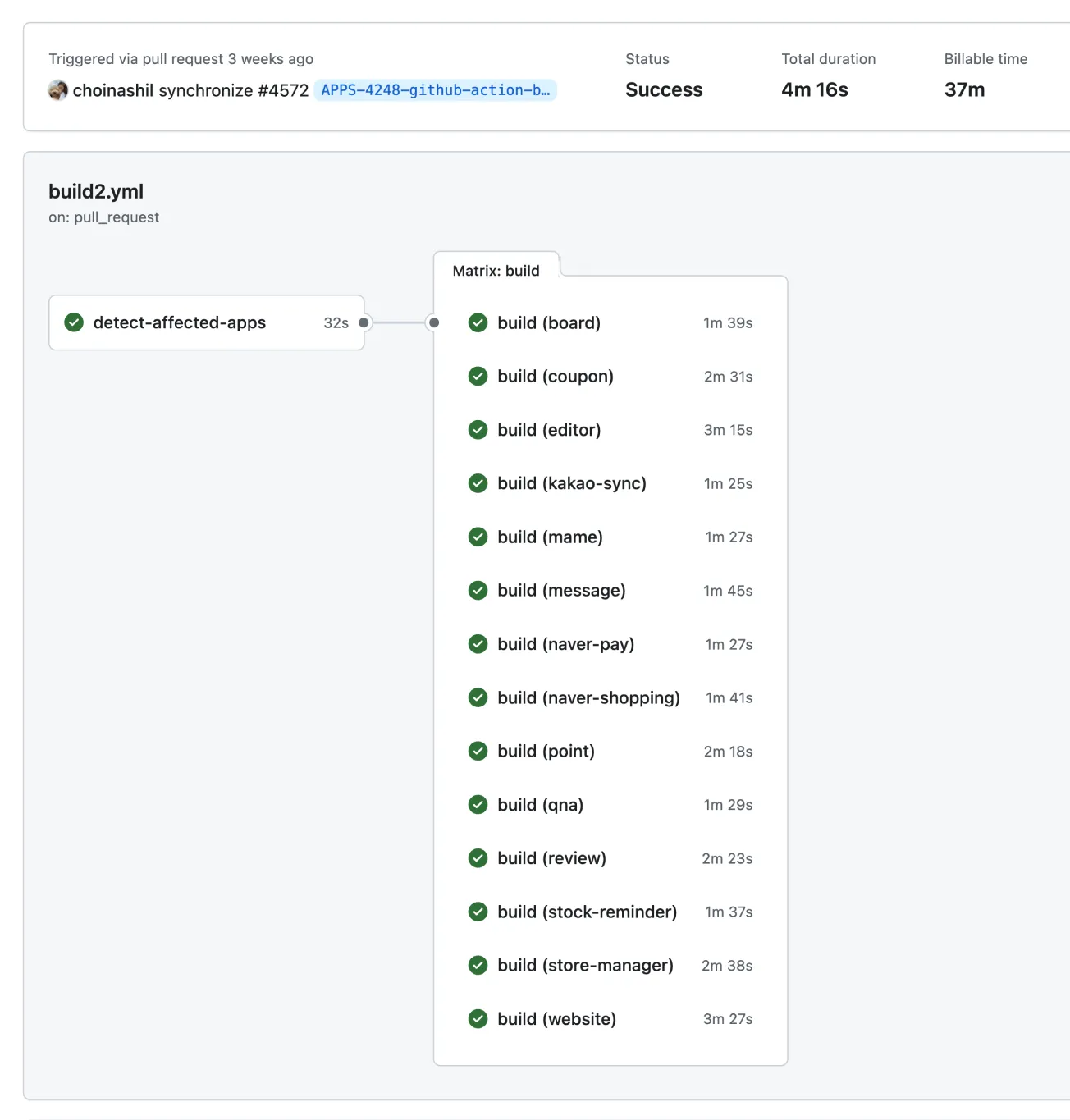Image resolution: width=1070 pixels, height=1120 pixels.
Task: Click the build (board) success check icon
Action: click(478, 322)
